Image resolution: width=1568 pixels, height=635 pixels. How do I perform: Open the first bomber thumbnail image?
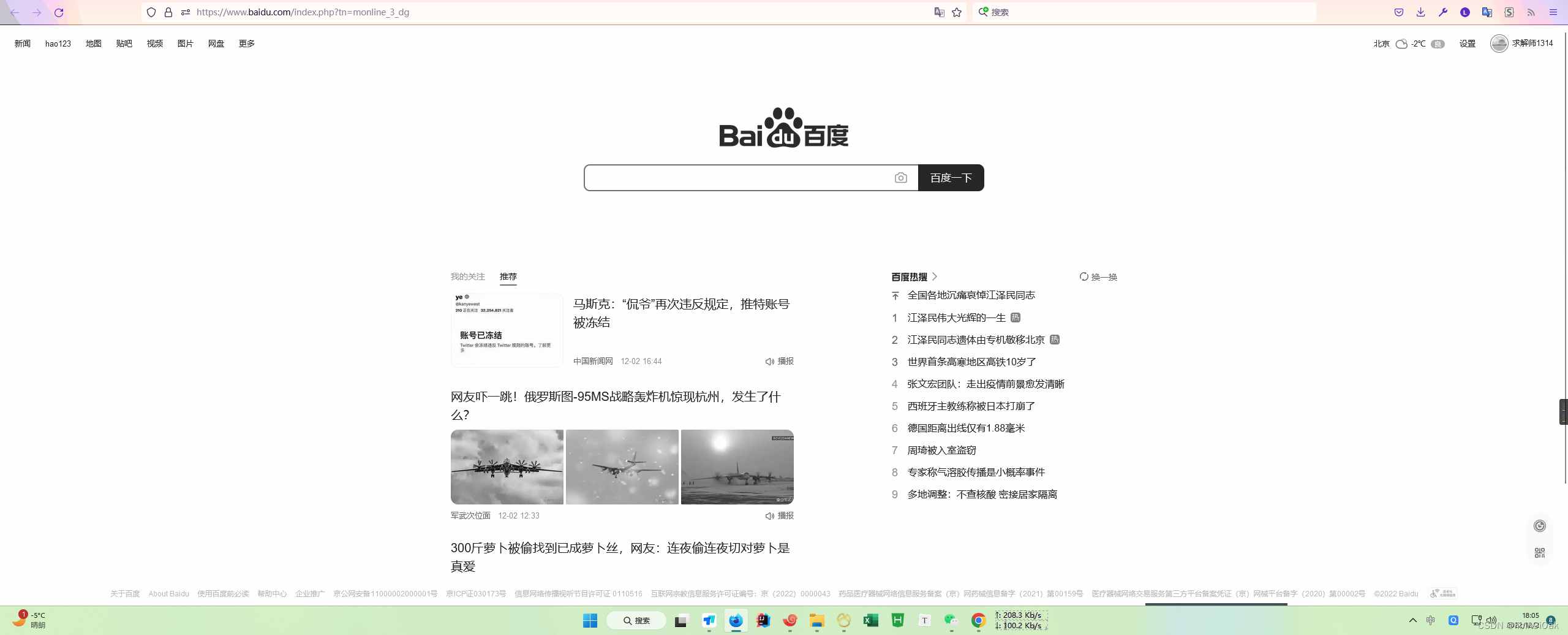point(507,467)
